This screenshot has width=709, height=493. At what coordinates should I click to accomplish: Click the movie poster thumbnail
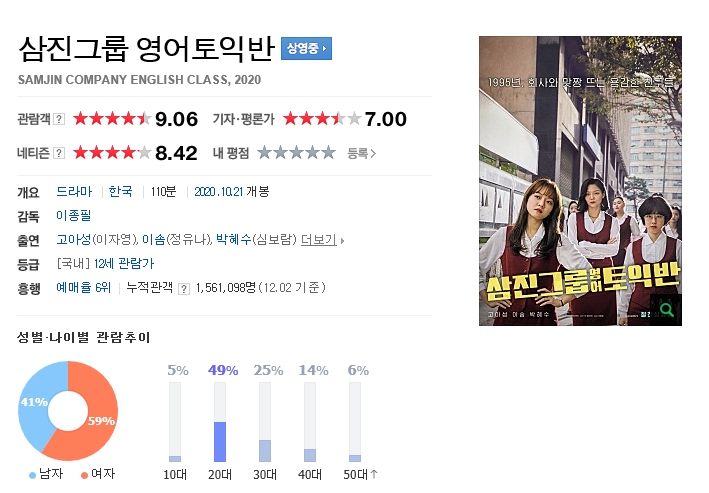pyautogui.click(x=580, y=181)
